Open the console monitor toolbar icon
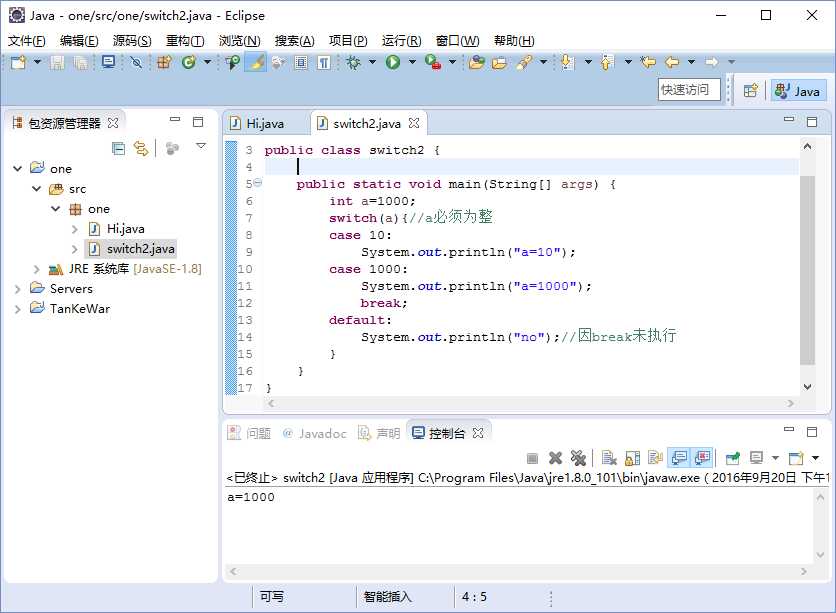 pos(108,62)
